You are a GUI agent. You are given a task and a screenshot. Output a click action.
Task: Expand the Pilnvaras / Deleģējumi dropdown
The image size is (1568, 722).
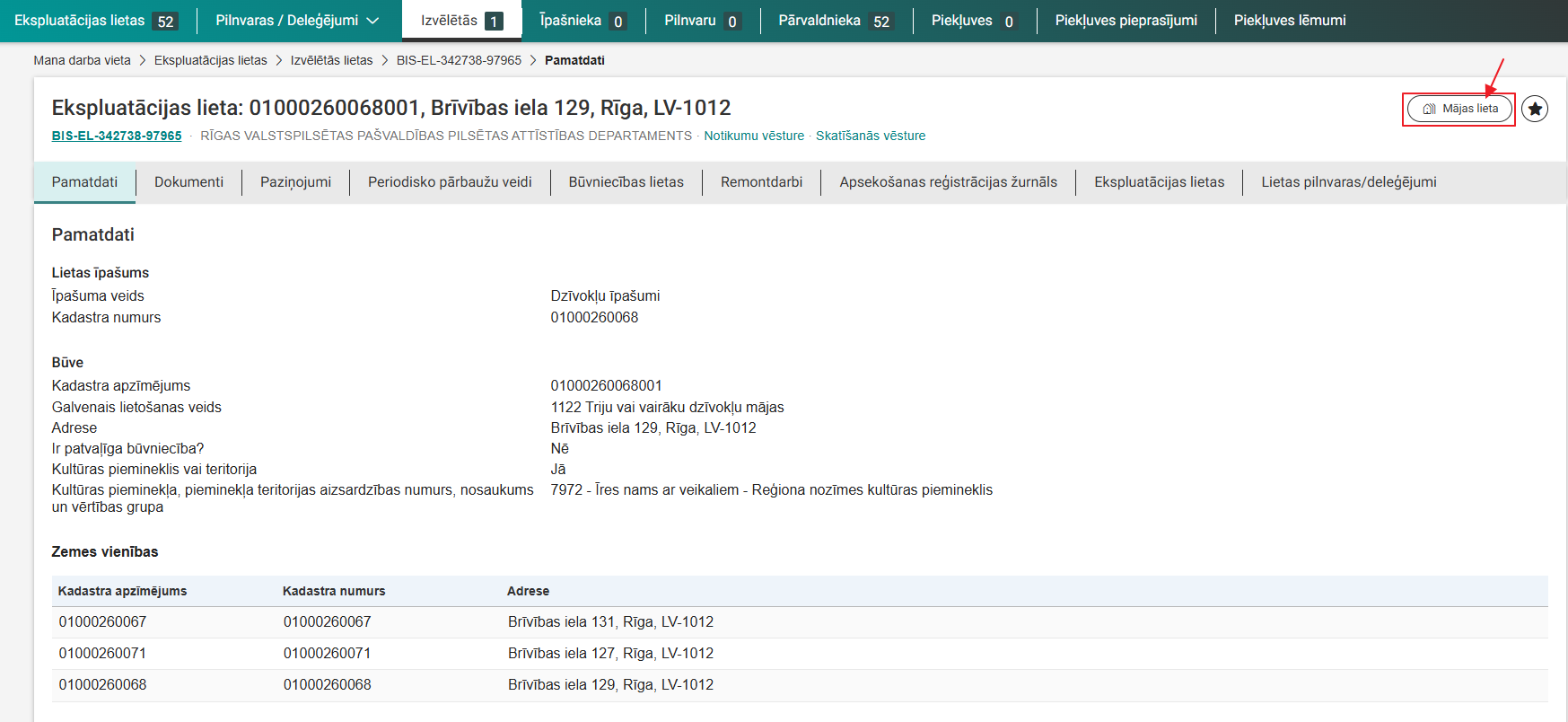coord(297,21)
